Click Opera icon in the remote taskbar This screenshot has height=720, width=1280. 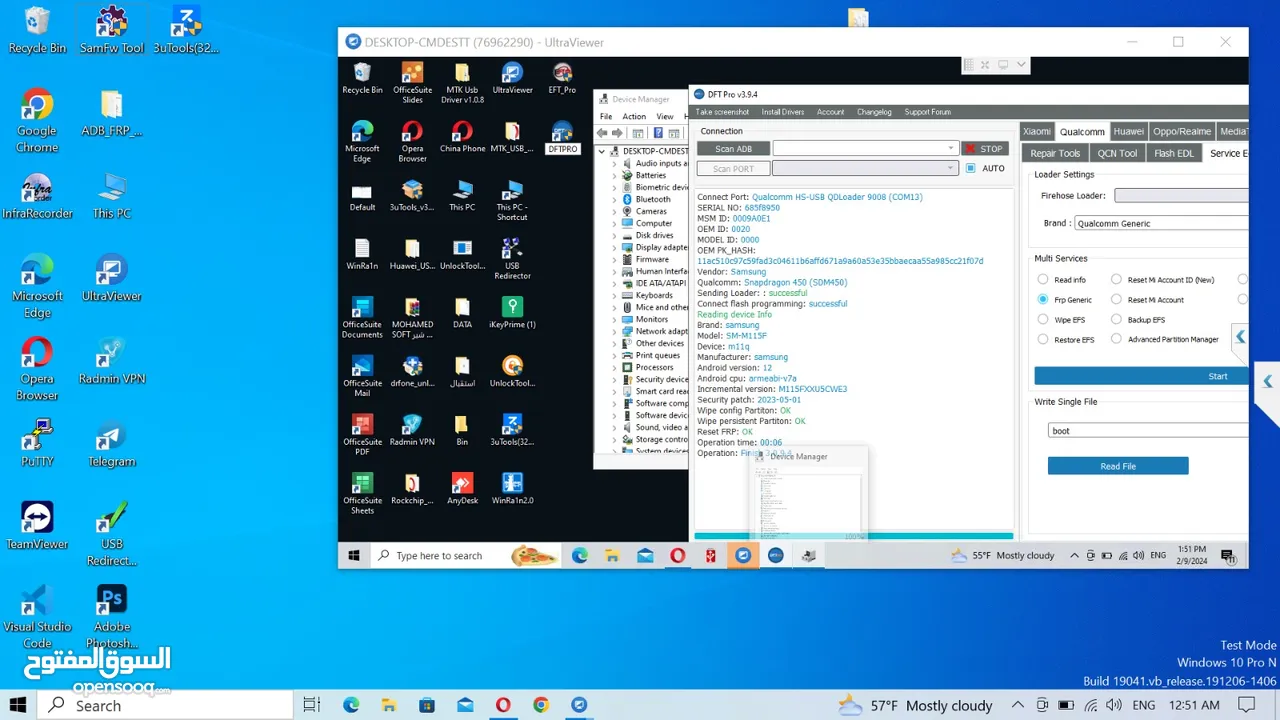click(677, 555)
